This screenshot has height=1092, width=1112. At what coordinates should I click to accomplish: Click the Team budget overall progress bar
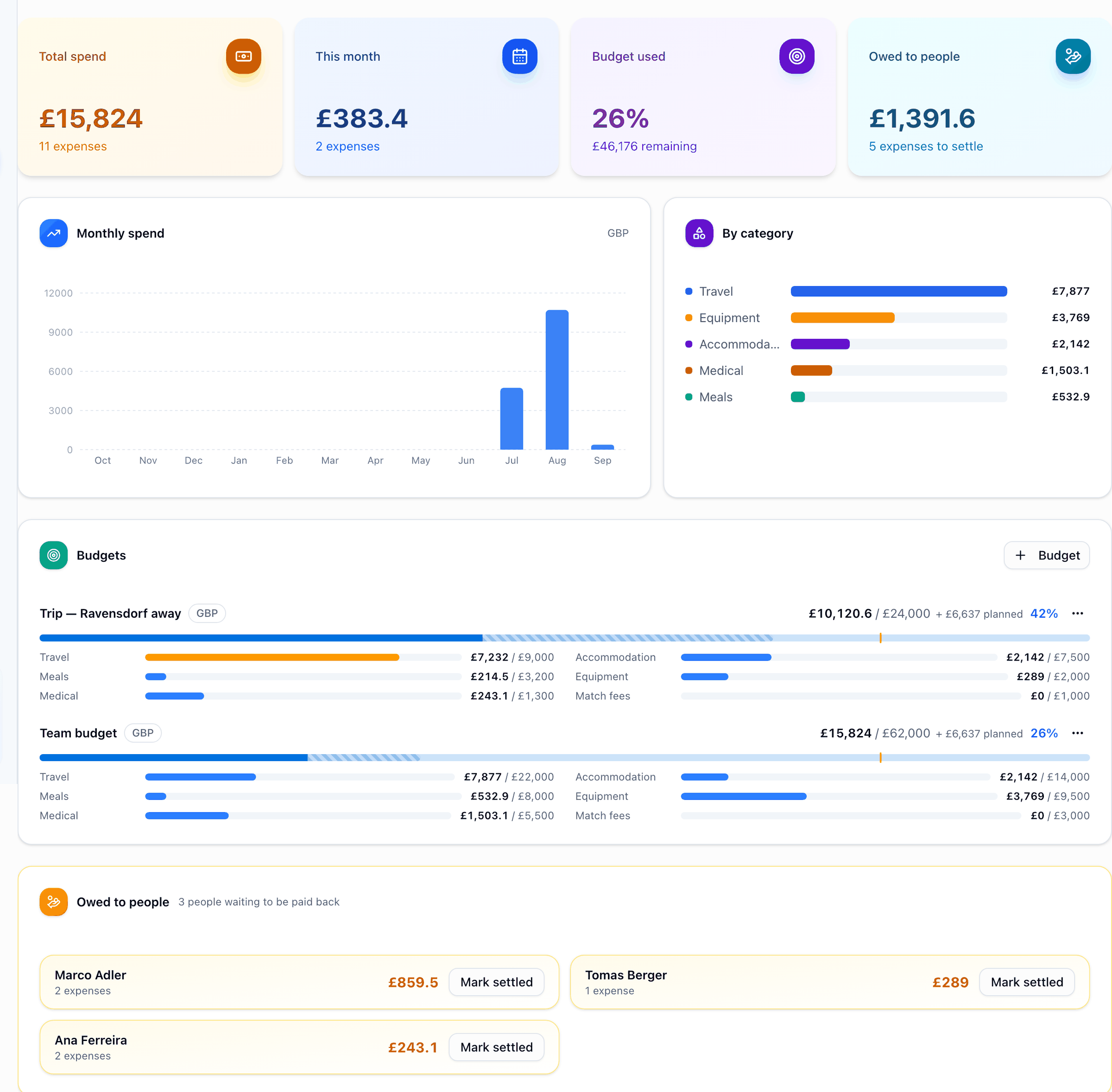click(565, 758)
